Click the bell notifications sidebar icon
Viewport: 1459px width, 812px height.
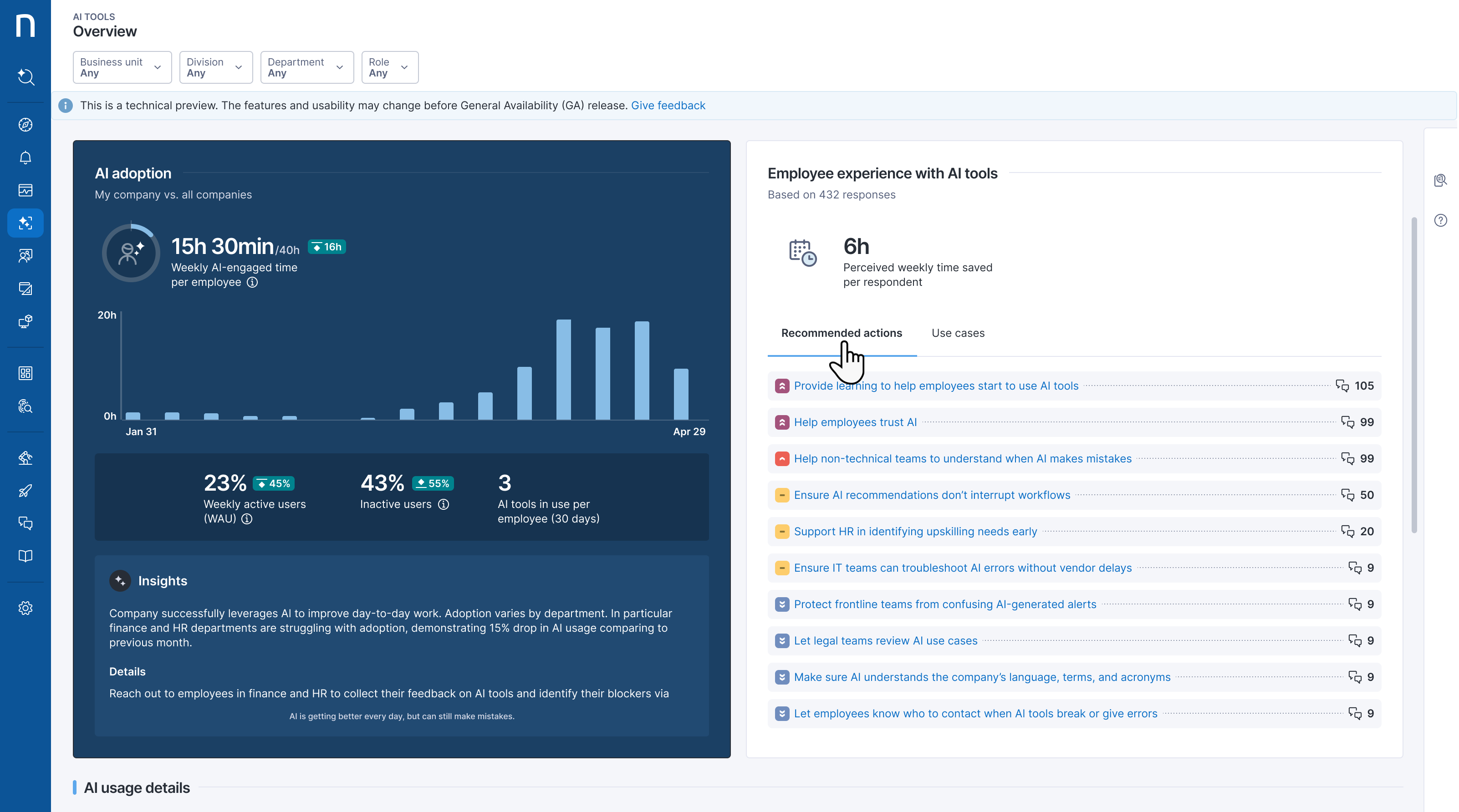tap(26, 157)
